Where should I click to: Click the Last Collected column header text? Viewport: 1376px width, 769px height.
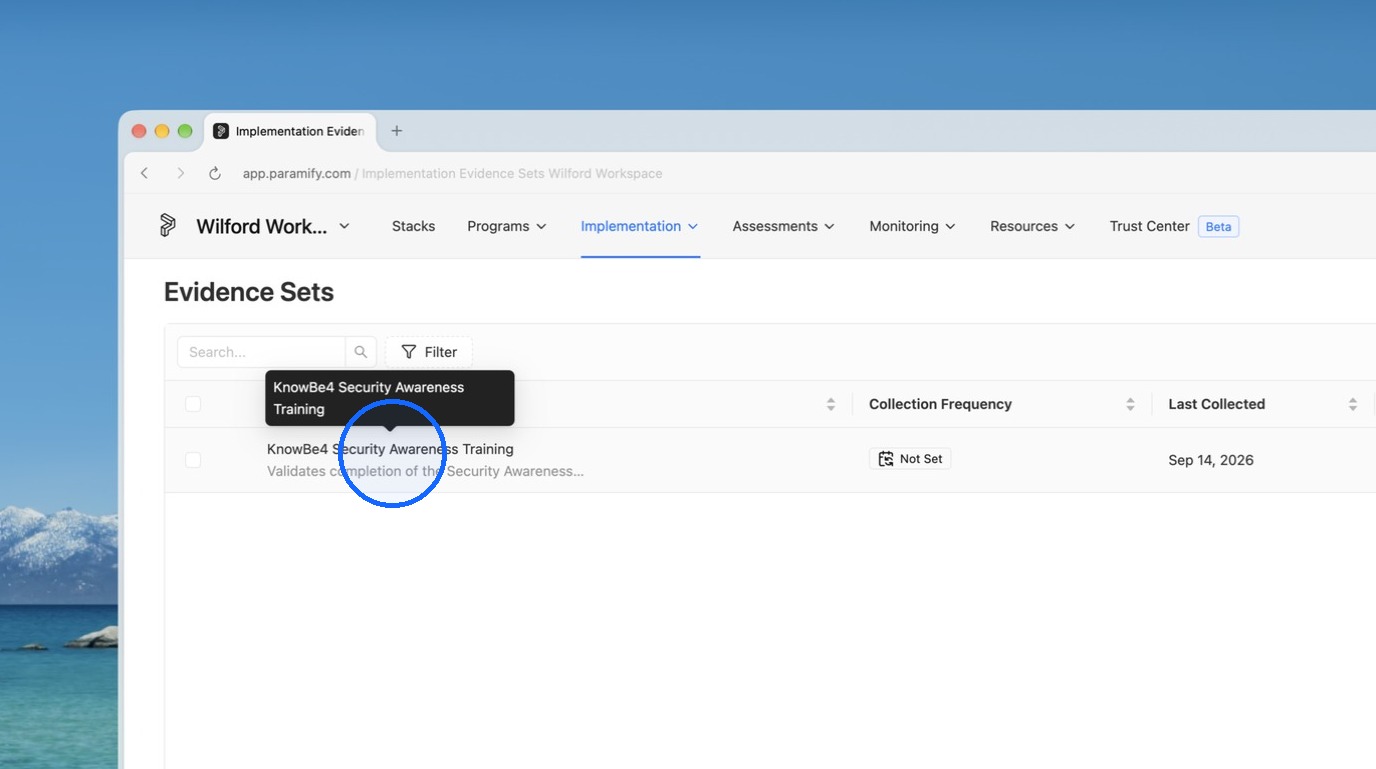click(x=1217, y=404)
